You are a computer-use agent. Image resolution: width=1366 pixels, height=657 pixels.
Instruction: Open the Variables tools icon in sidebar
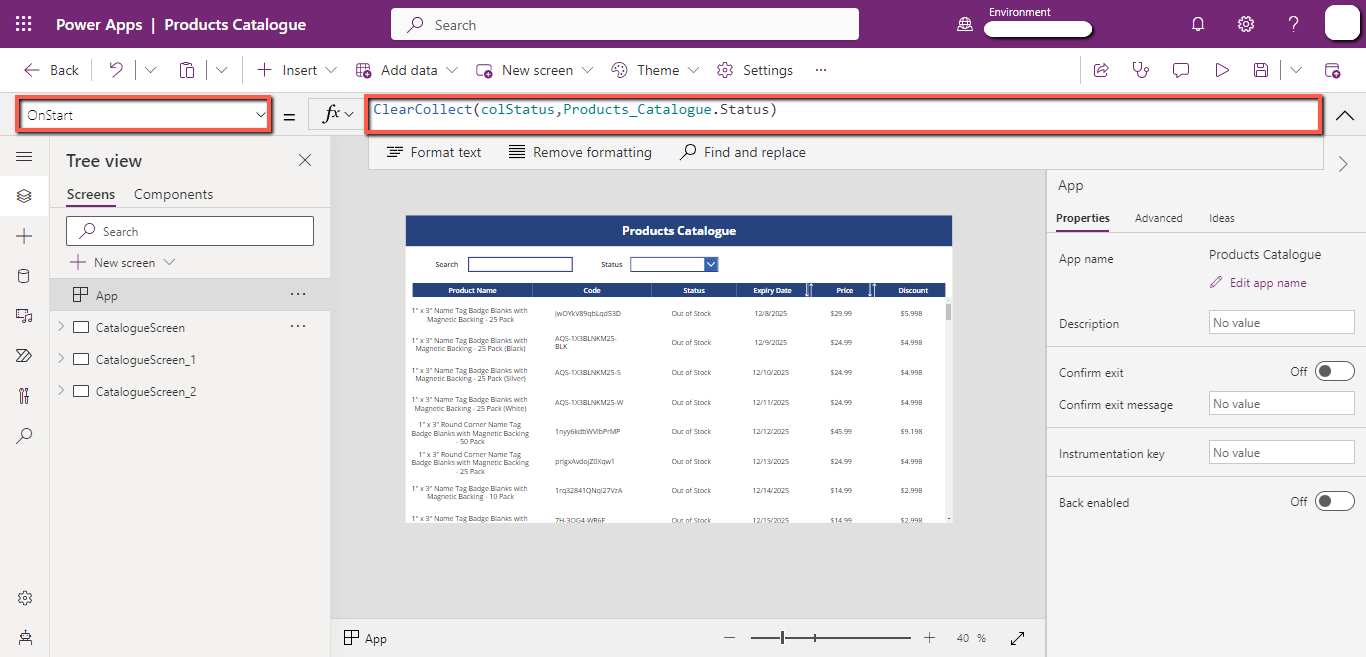(24, 396)
